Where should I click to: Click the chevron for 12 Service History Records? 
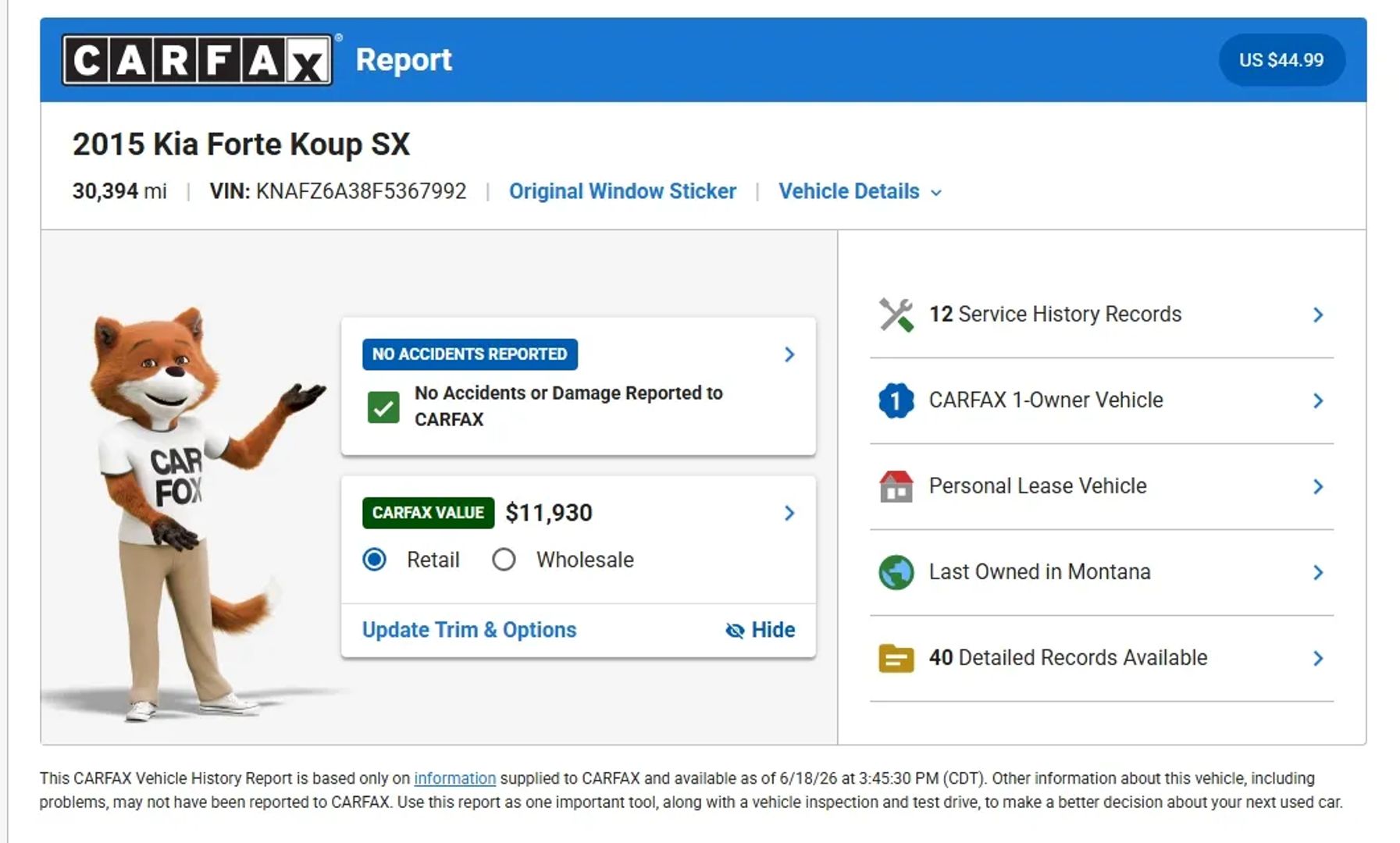[1318, 315]
